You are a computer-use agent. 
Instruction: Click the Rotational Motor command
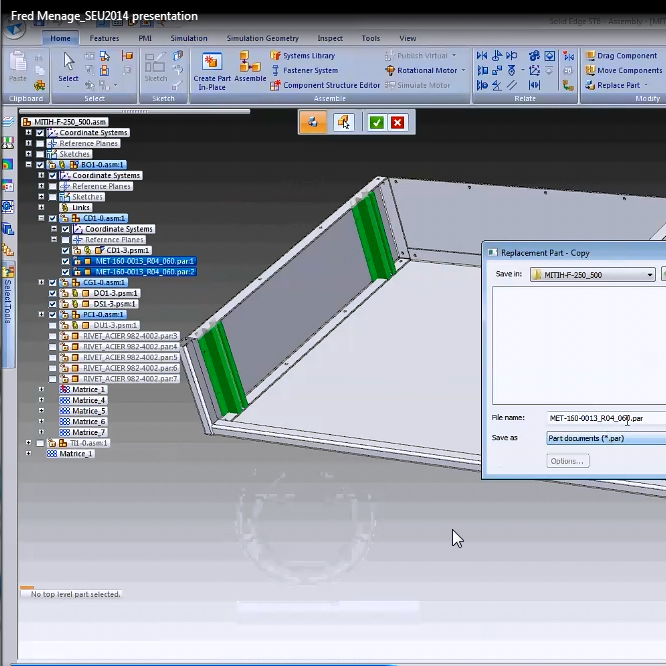421,71
